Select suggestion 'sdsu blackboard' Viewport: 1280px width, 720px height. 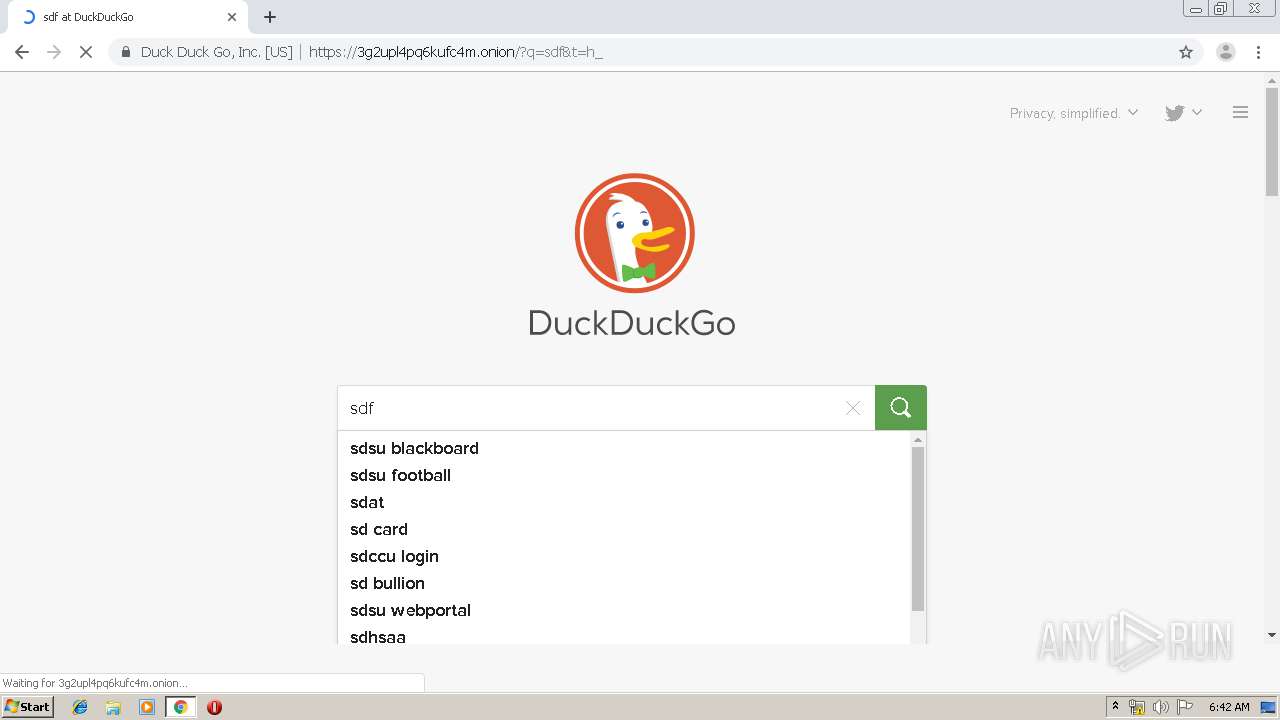pos(624,448)
